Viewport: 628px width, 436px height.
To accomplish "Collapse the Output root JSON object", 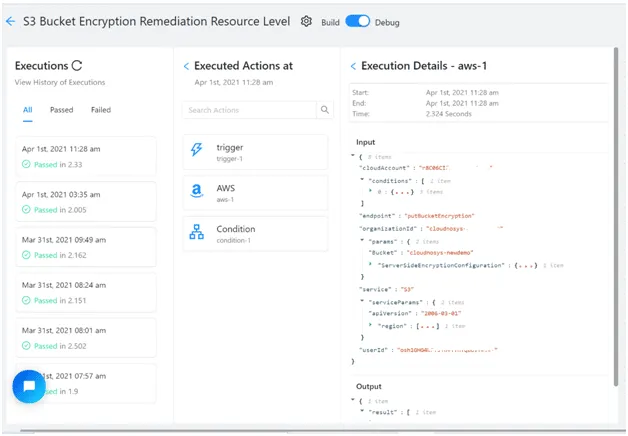I will click(353, 400).
